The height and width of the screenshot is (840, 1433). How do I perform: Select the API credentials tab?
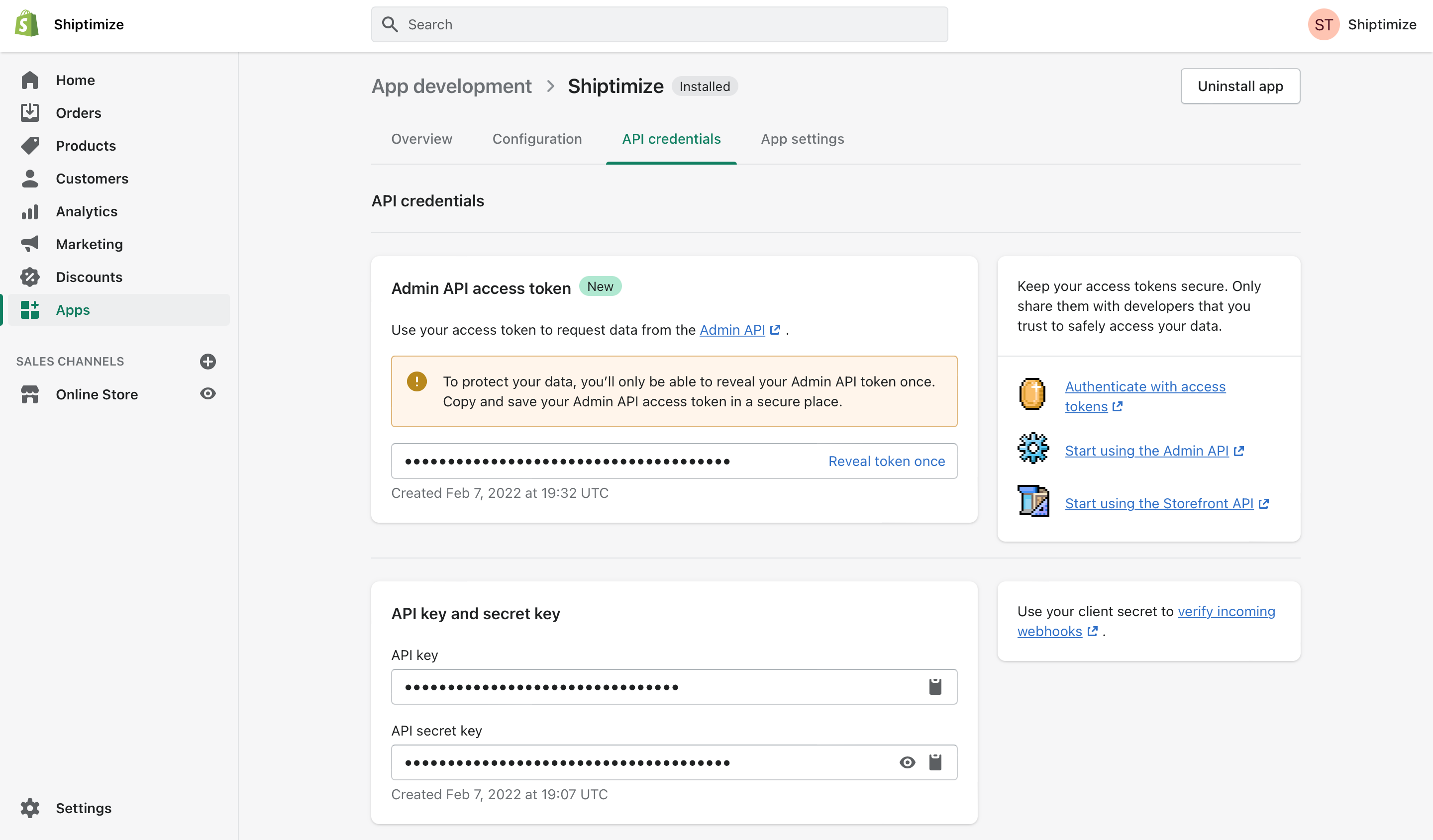tap(671, 139)
